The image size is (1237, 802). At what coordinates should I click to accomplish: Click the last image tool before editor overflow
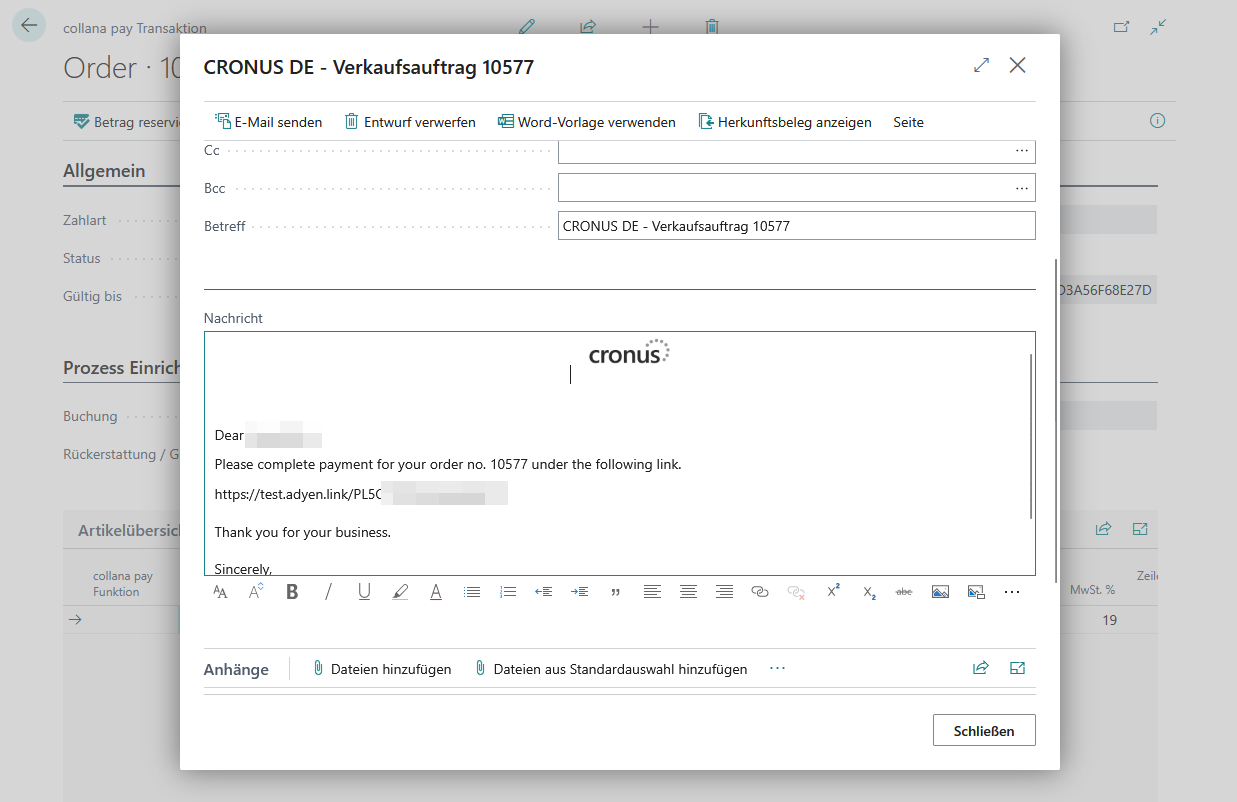click(976, 592)
